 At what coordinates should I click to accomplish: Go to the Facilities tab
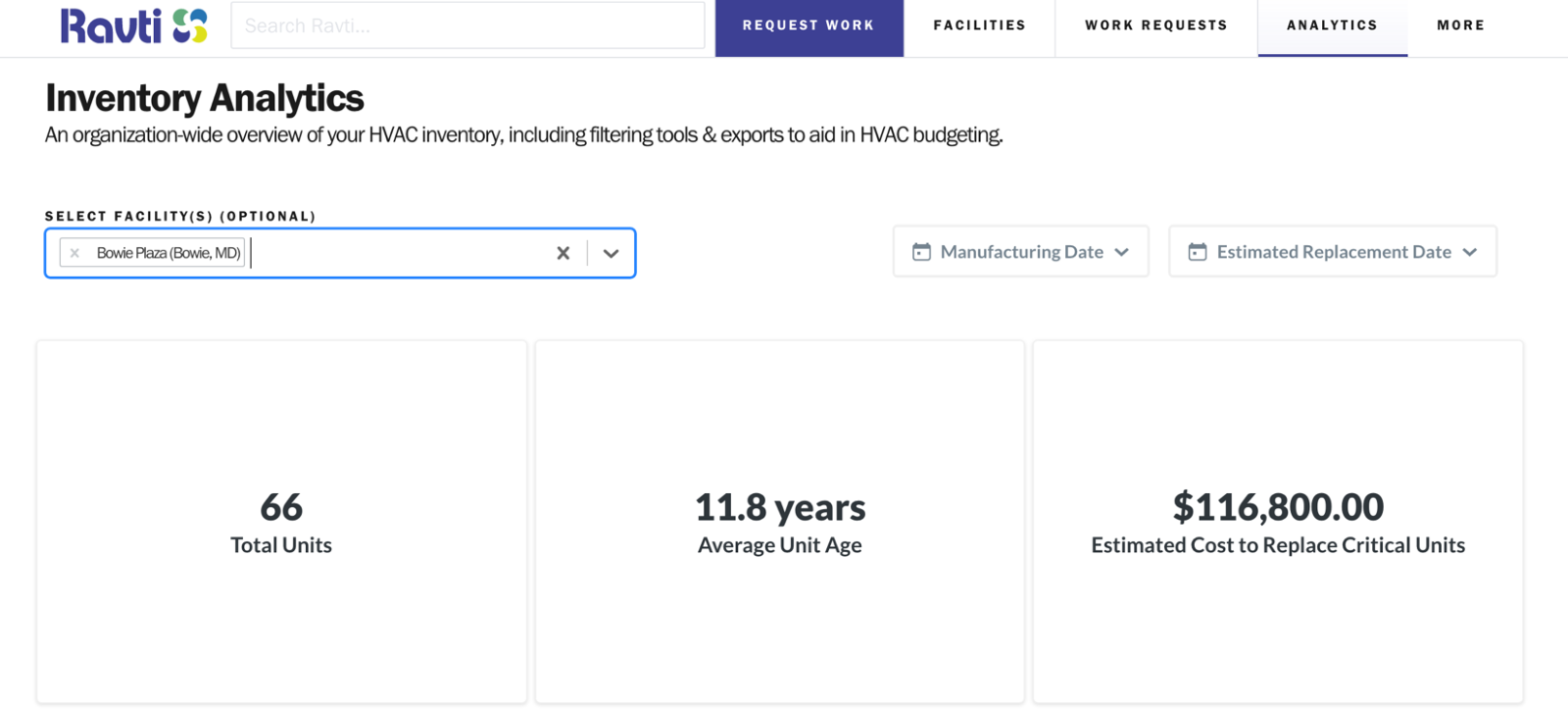(979, 26)
